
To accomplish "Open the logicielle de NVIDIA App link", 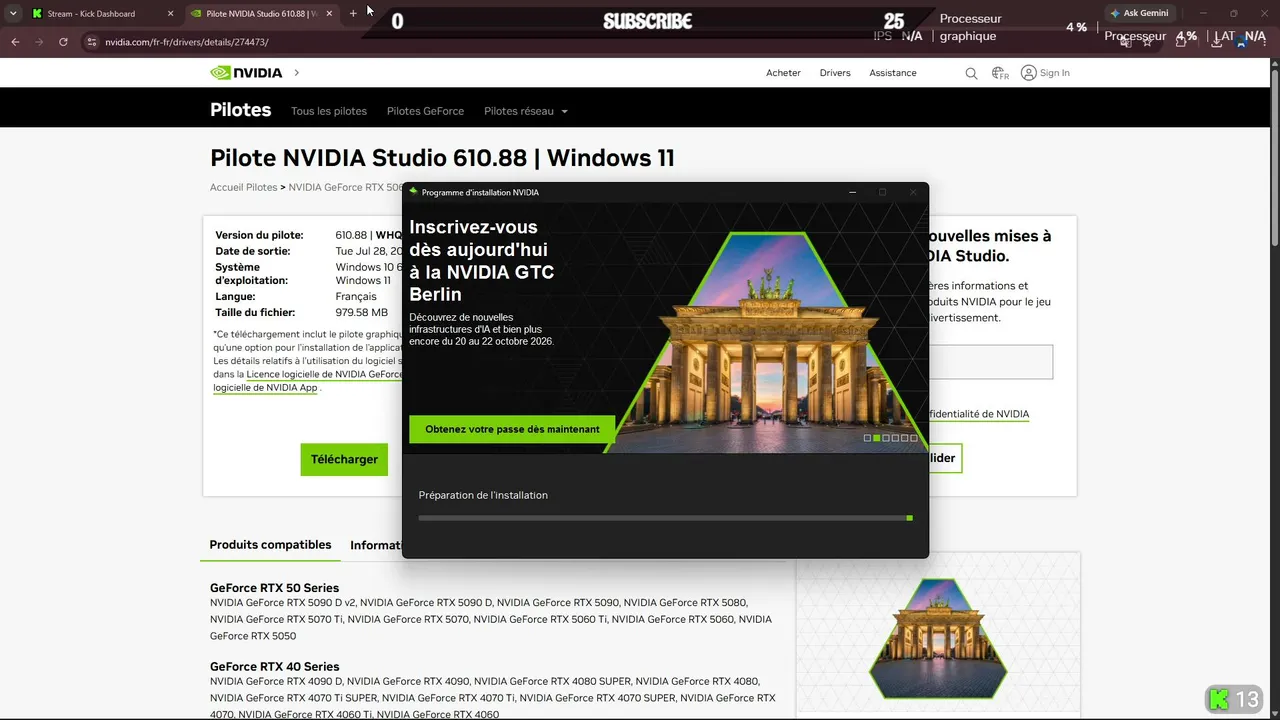I will coord(265,388).
